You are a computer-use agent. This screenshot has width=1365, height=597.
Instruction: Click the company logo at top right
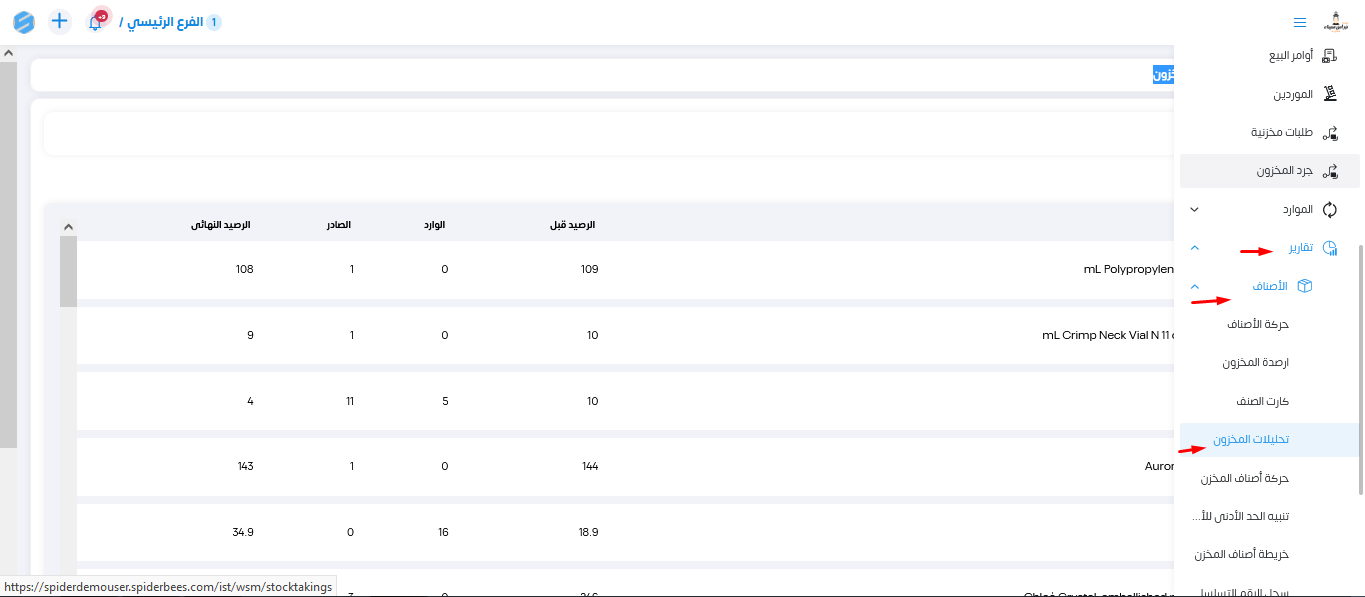coord(1336,22)
